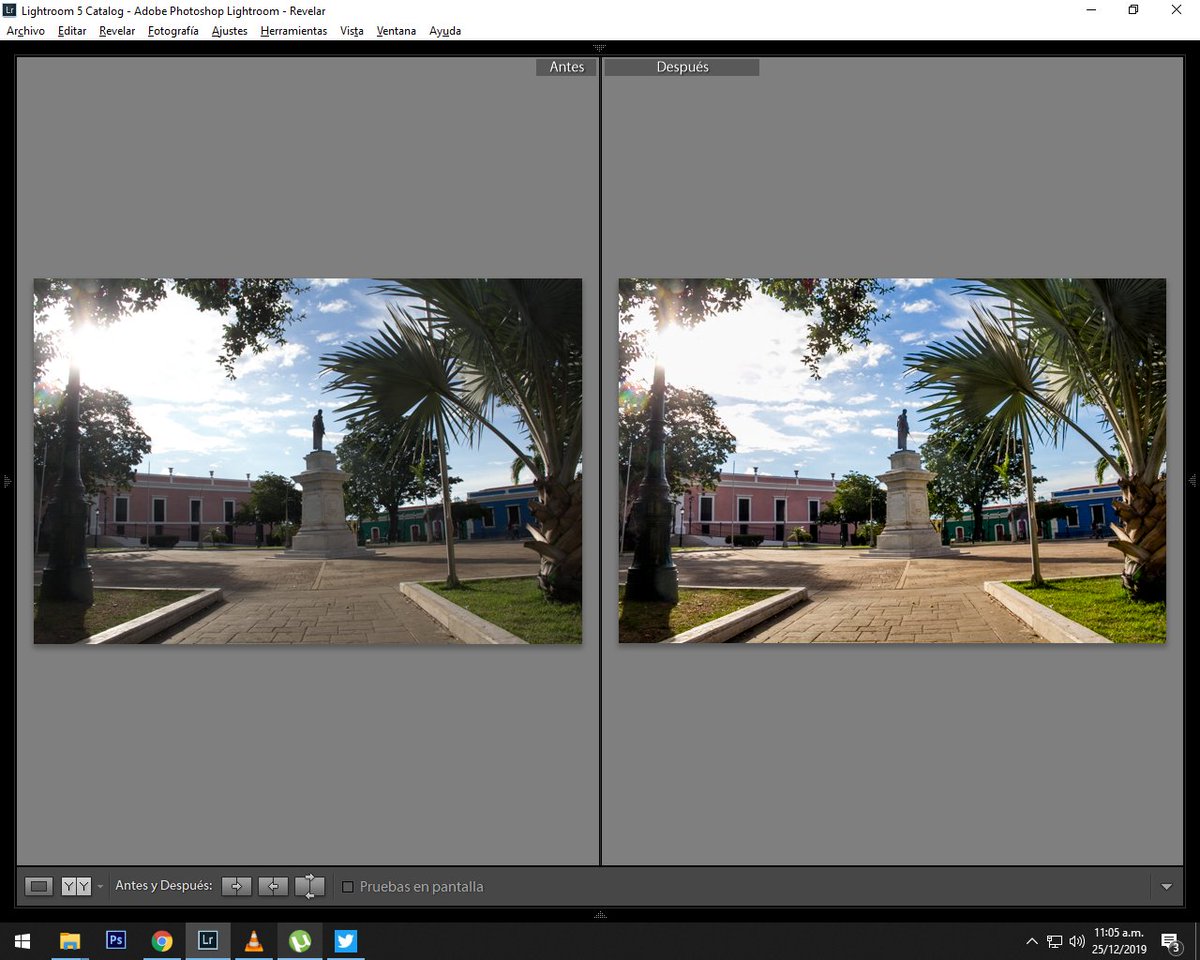1200x960 pixels.
Task: Open the notifications center
Action: pyautogui.click(x=1169, y=941)
